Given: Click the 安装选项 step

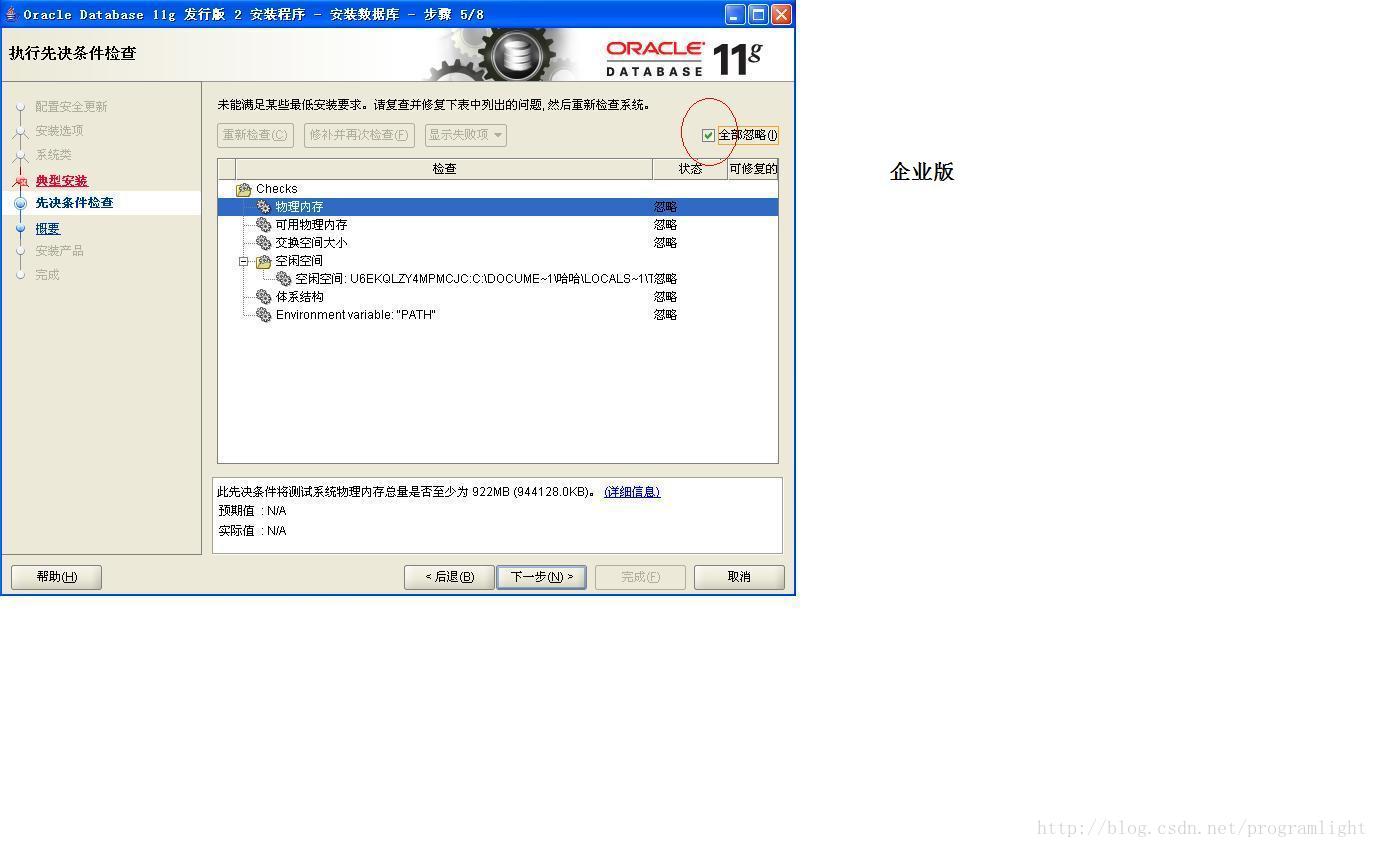Looking at the screenshot, I should [60, 131].
